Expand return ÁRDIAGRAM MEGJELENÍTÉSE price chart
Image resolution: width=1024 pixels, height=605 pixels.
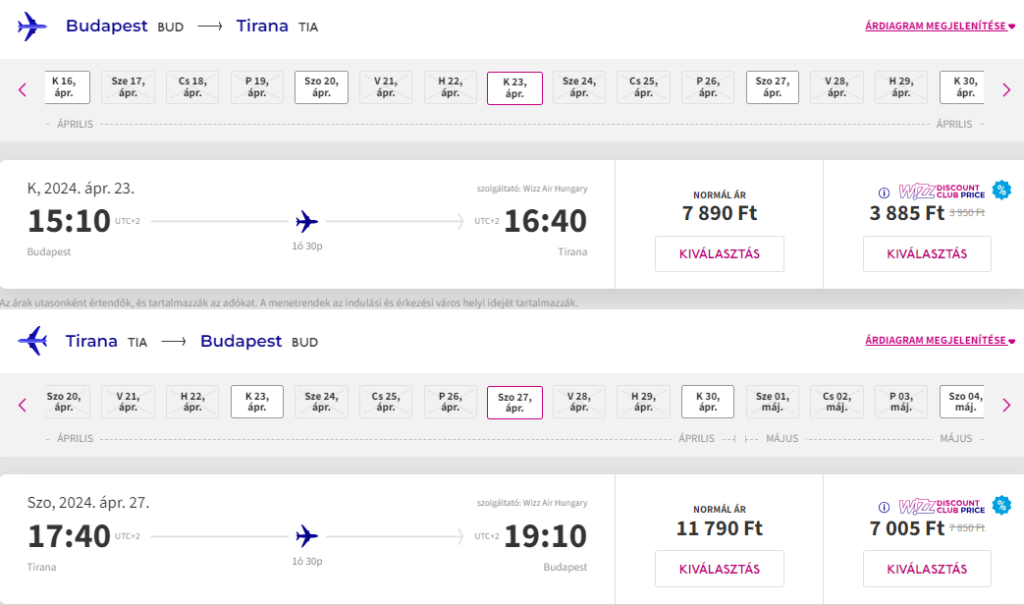tap(940, 340)
